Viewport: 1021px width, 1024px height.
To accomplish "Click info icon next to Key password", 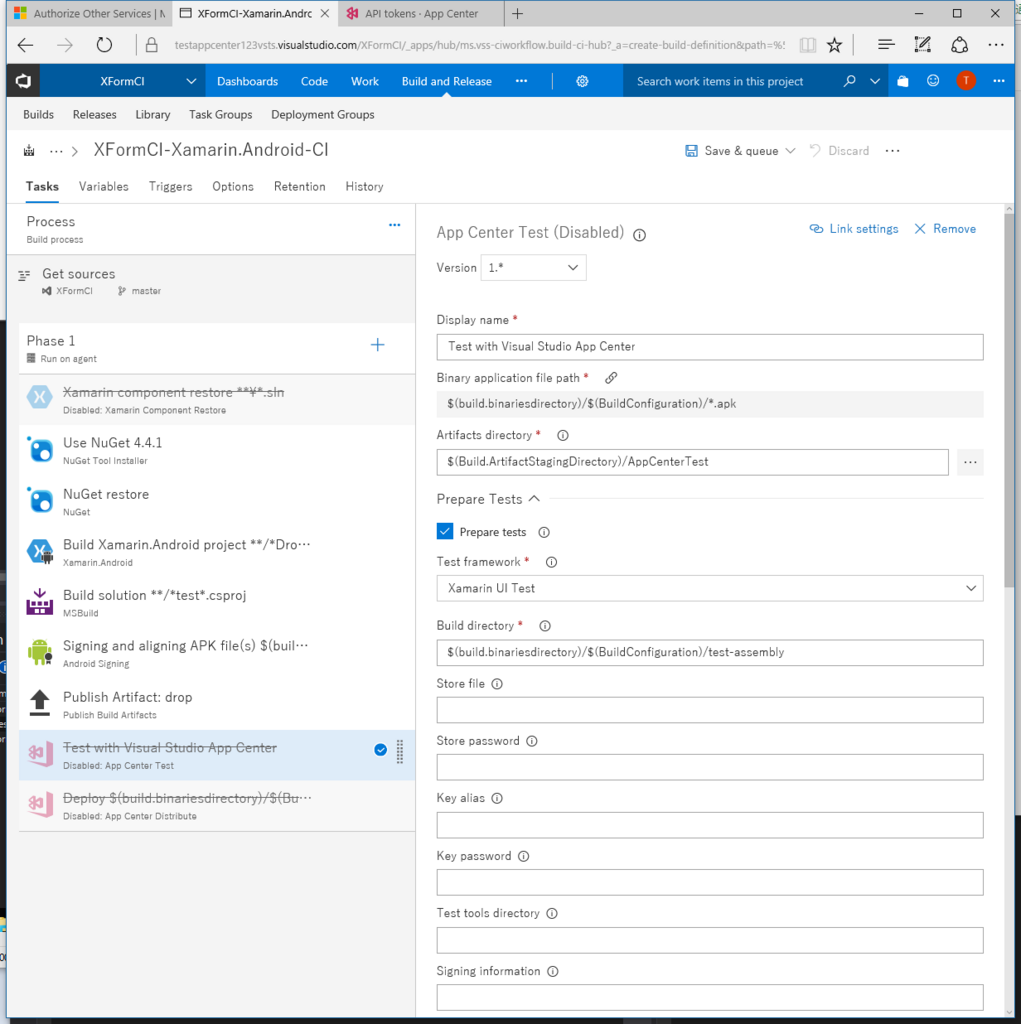I will (x=523, y=856).
